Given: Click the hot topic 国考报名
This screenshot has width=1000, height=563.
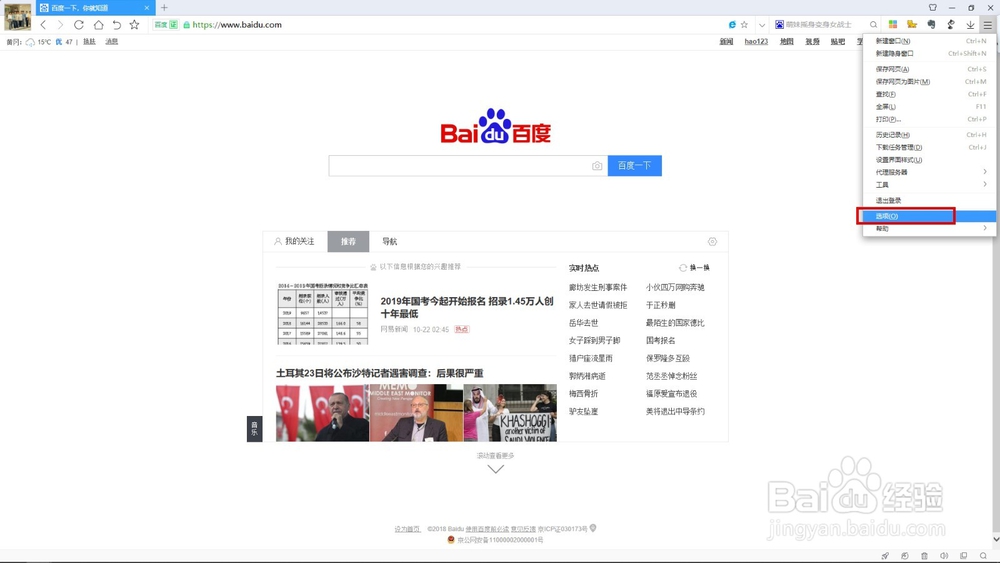Looking at the screenshot, I should (x=661, y=340).
